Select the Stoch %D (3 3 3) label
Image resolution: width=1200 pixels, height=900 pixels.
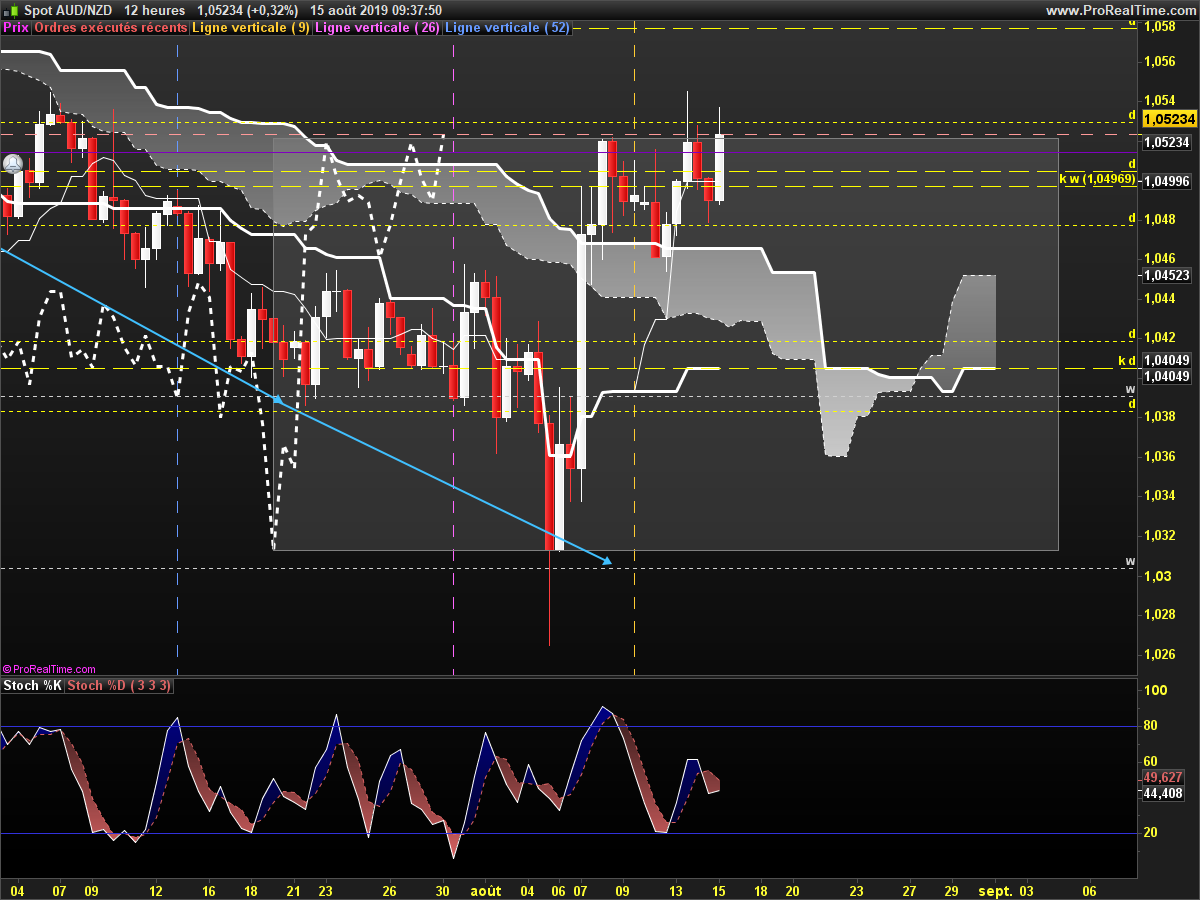click(119, 686)
